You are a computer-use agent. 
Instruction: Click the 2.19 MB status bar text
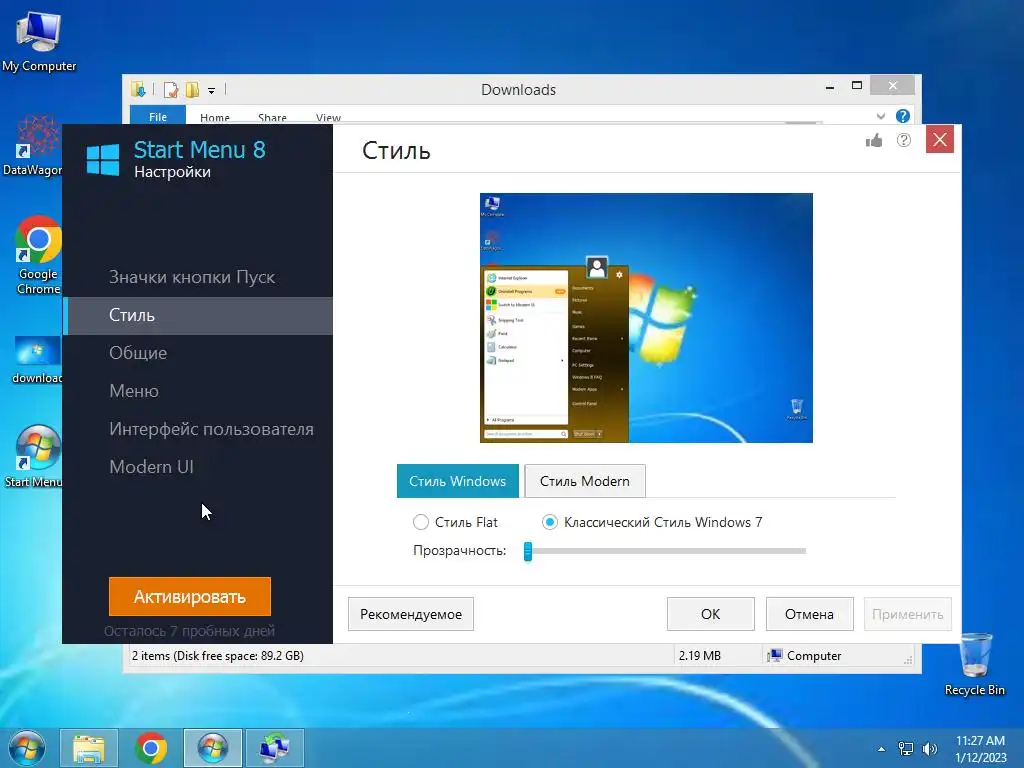click(699, 656)
